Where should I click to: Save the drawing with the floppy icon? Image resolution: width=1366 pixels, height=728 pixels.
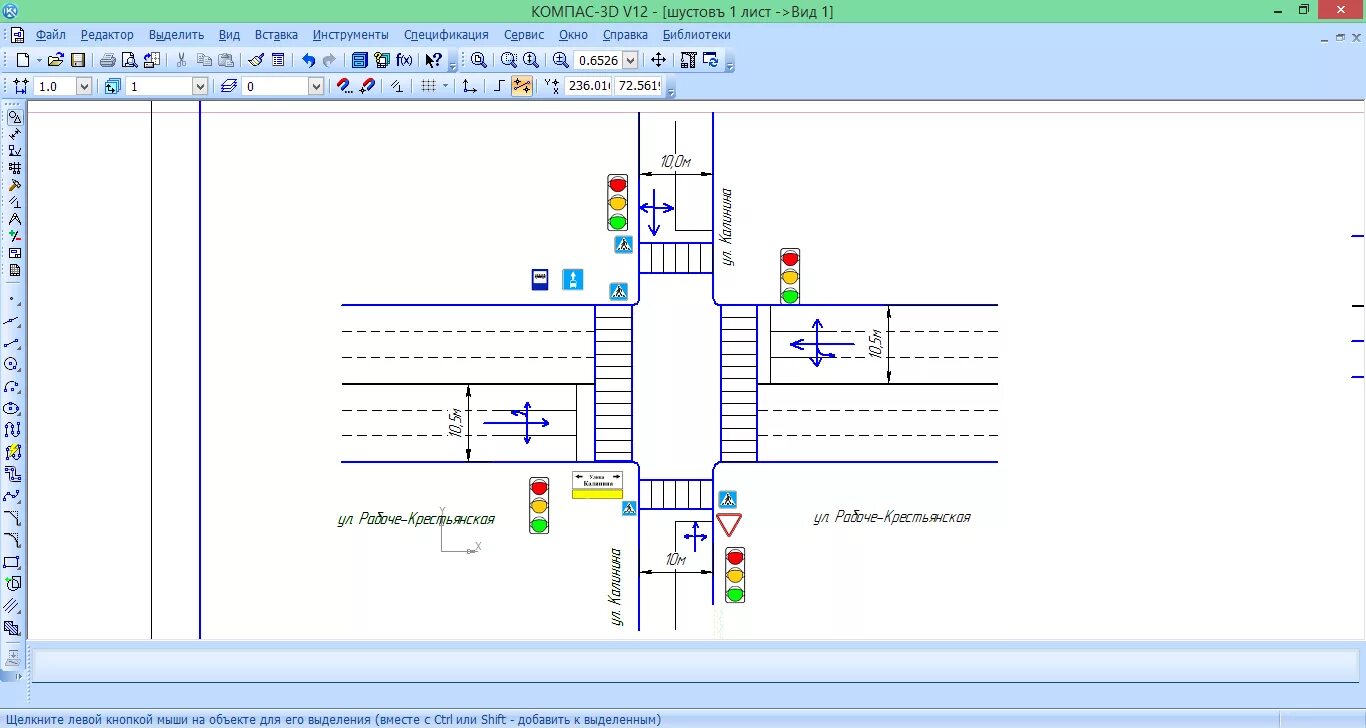pos(78,60)
